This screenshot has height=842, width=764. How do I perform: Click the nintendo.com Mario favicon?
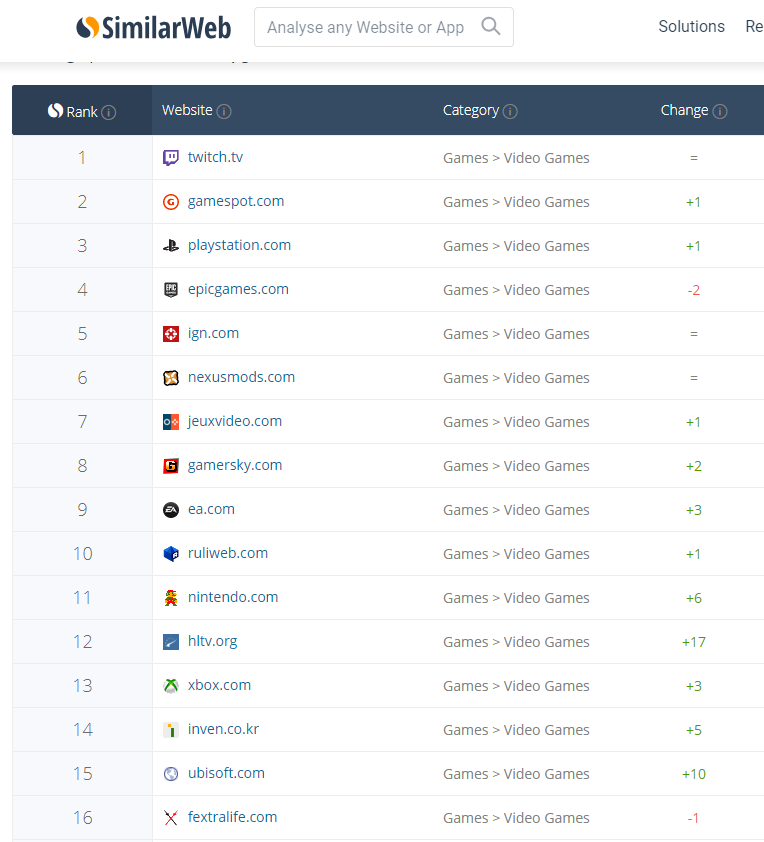tap(171, 598)
